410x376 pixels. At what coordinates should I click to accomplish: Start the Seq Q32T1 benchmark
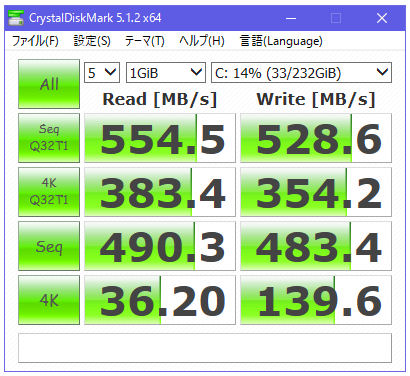pos(49,138)
